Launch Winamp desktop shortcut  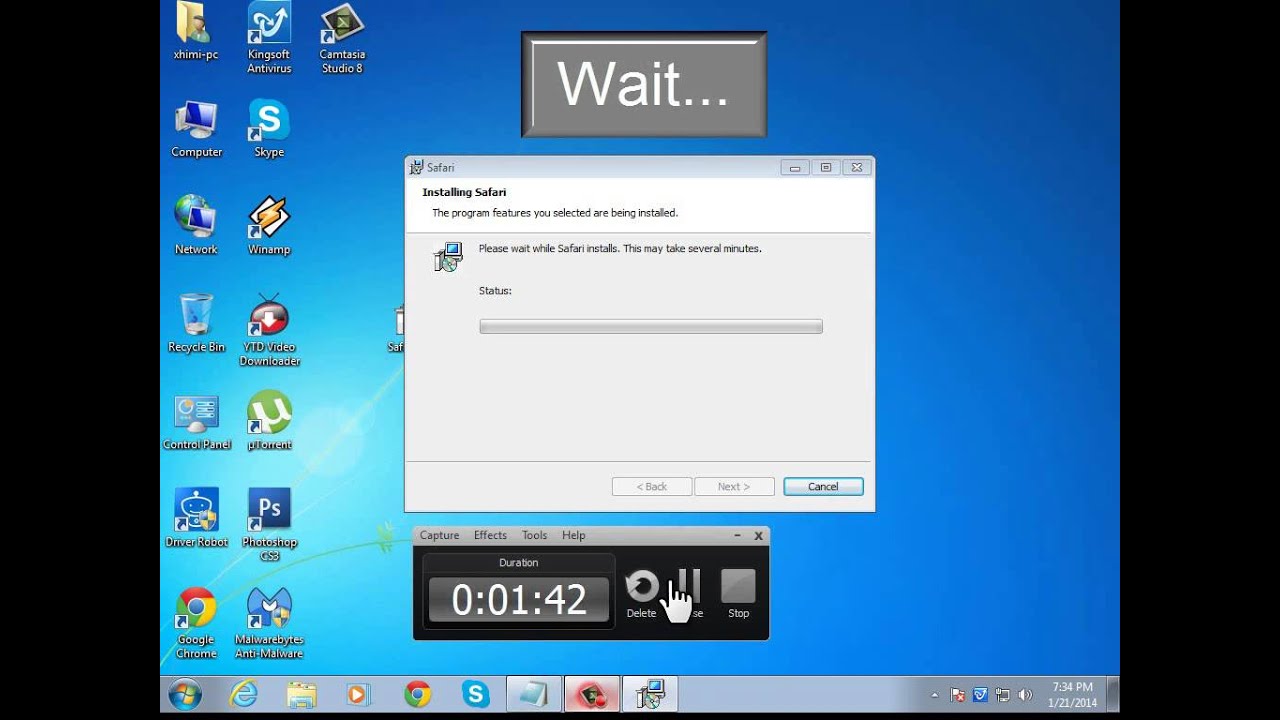click(269, 226)
